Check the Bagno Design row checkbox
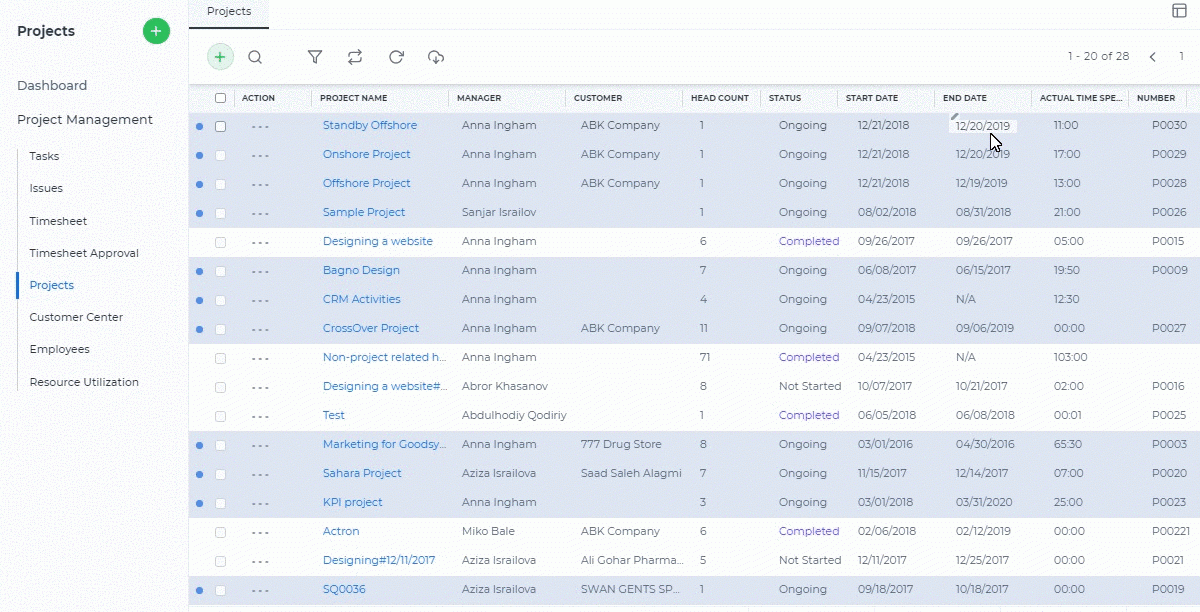The width and height of the screenshot is (1200, 612). click(221, 272)
